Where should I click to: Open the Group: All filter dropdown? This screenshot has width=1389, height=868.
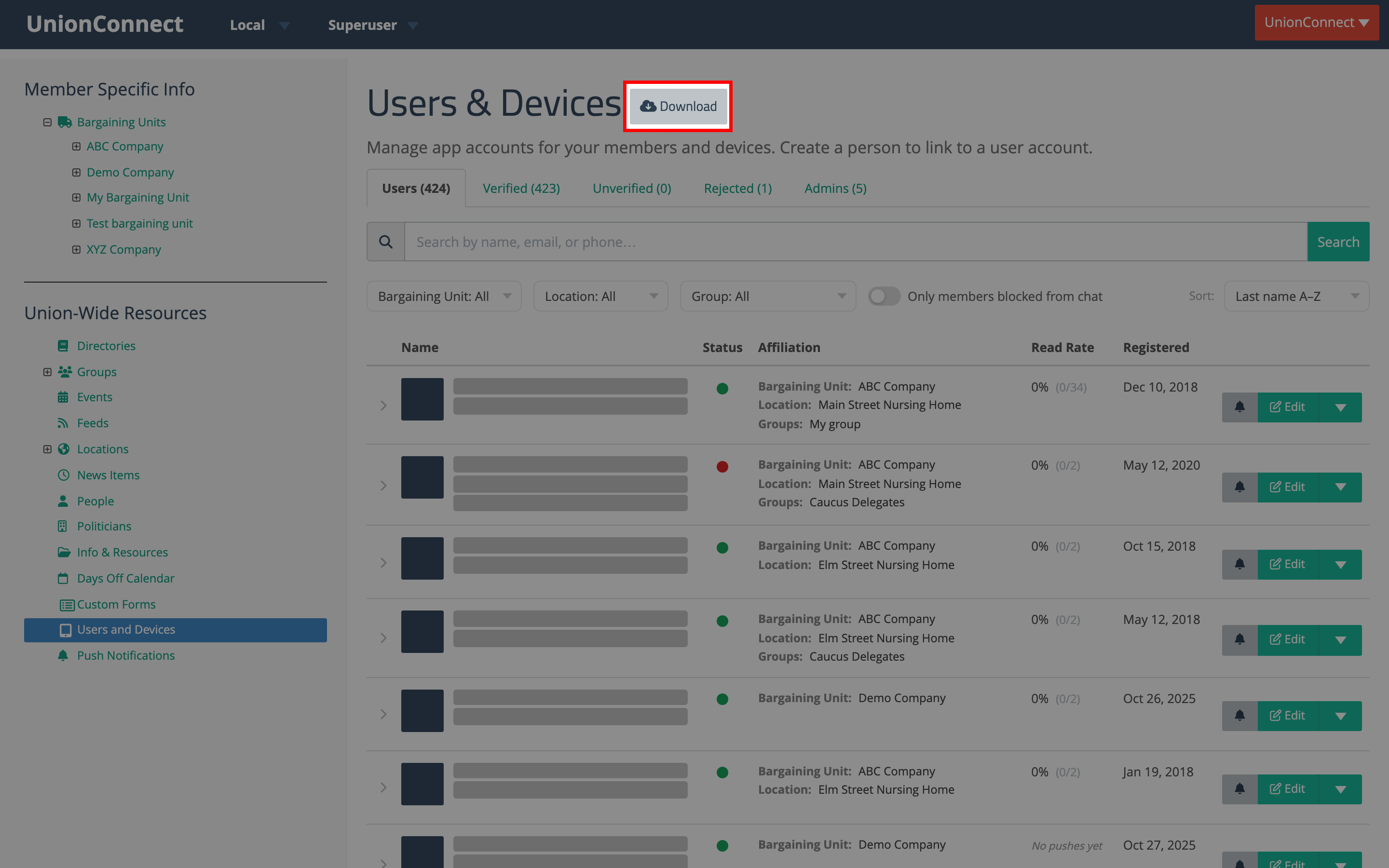pos(768,296)
